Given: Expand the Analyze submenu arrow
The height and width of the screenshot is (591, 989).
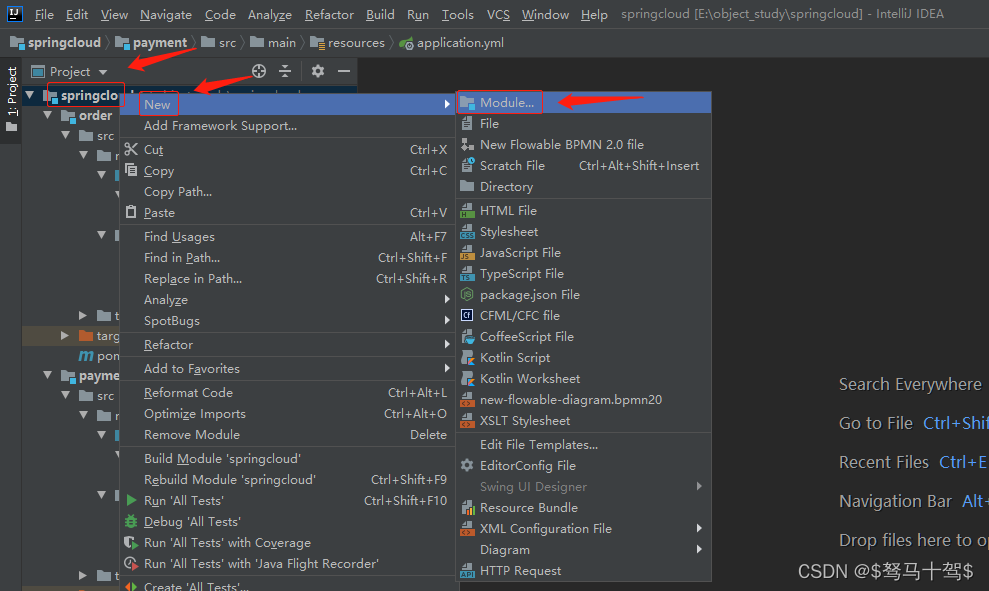Looking at the screenshot, I should coord(447,300).
